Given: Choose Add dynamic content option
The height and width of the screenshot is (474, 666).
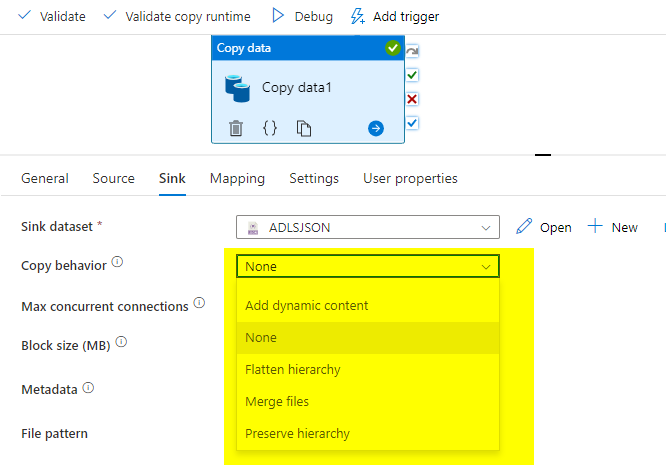Looking at the screenshot, I should coord(307,306).
